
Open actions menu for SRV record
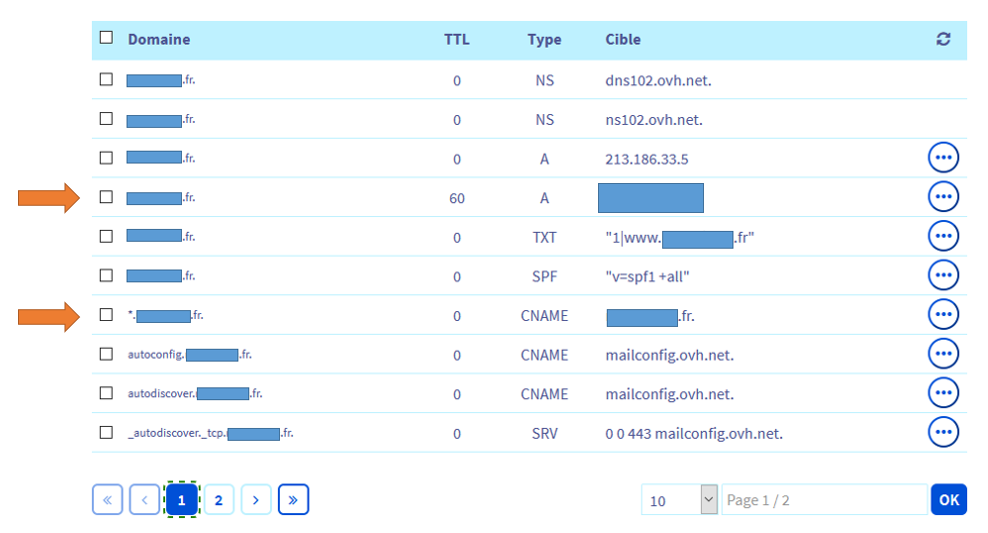[x=943, y=432]
